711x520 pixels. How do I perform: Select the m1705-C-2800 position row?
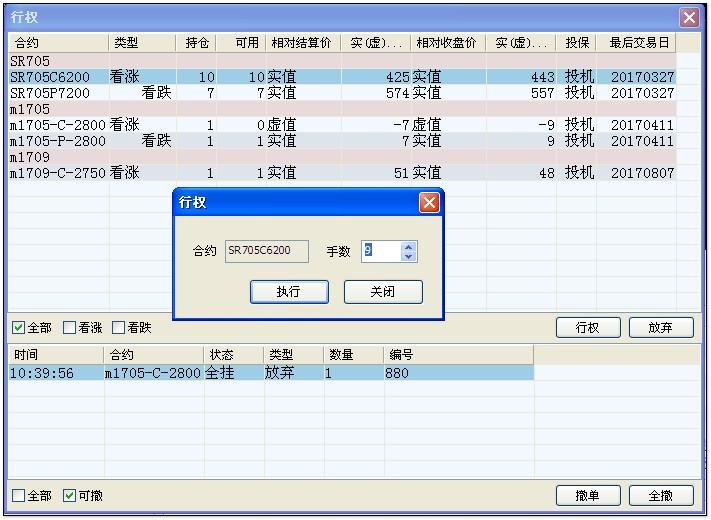click(342, 125)
